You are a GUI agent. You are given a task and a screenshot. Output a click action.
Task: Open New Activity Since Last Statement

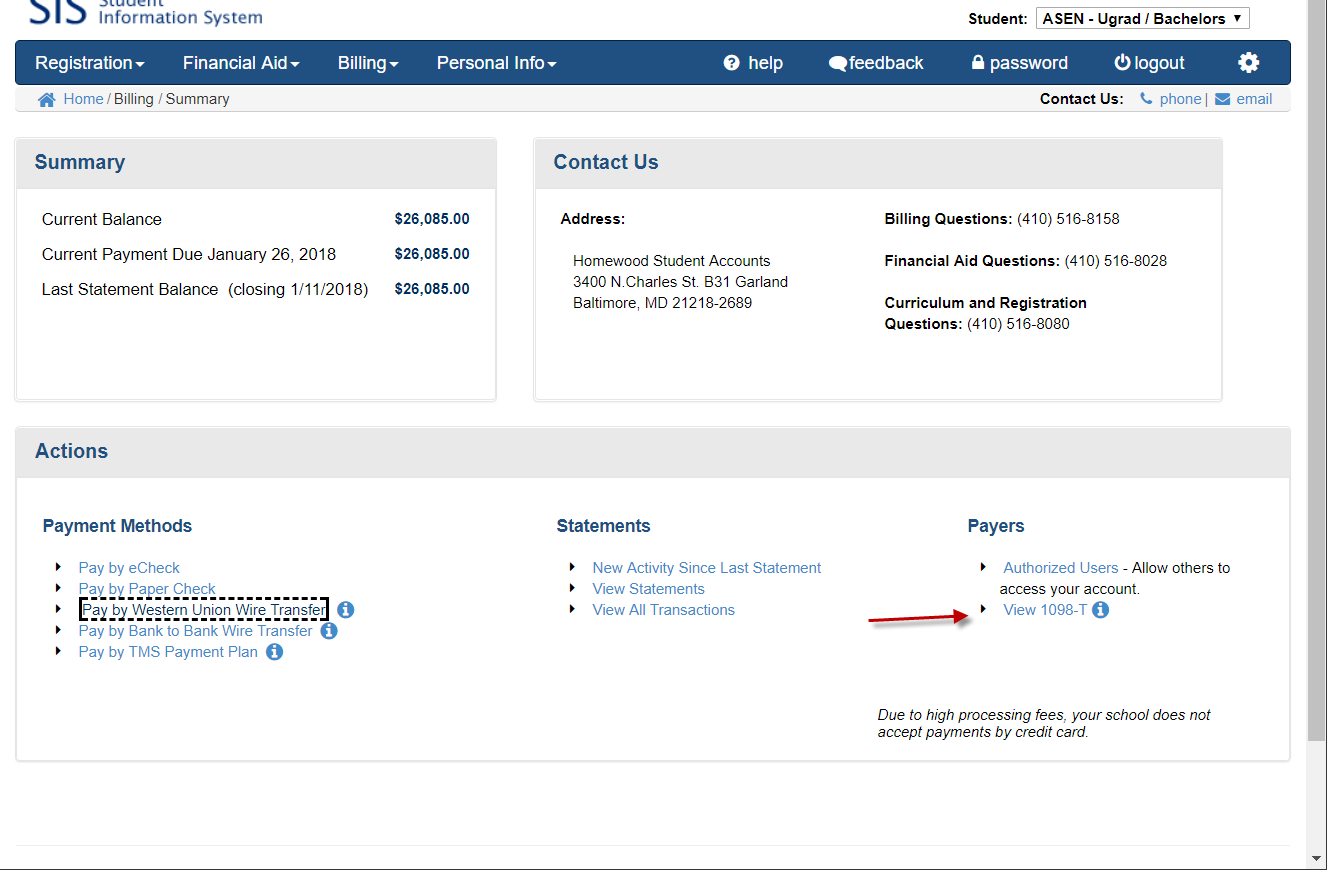(707, 568)
